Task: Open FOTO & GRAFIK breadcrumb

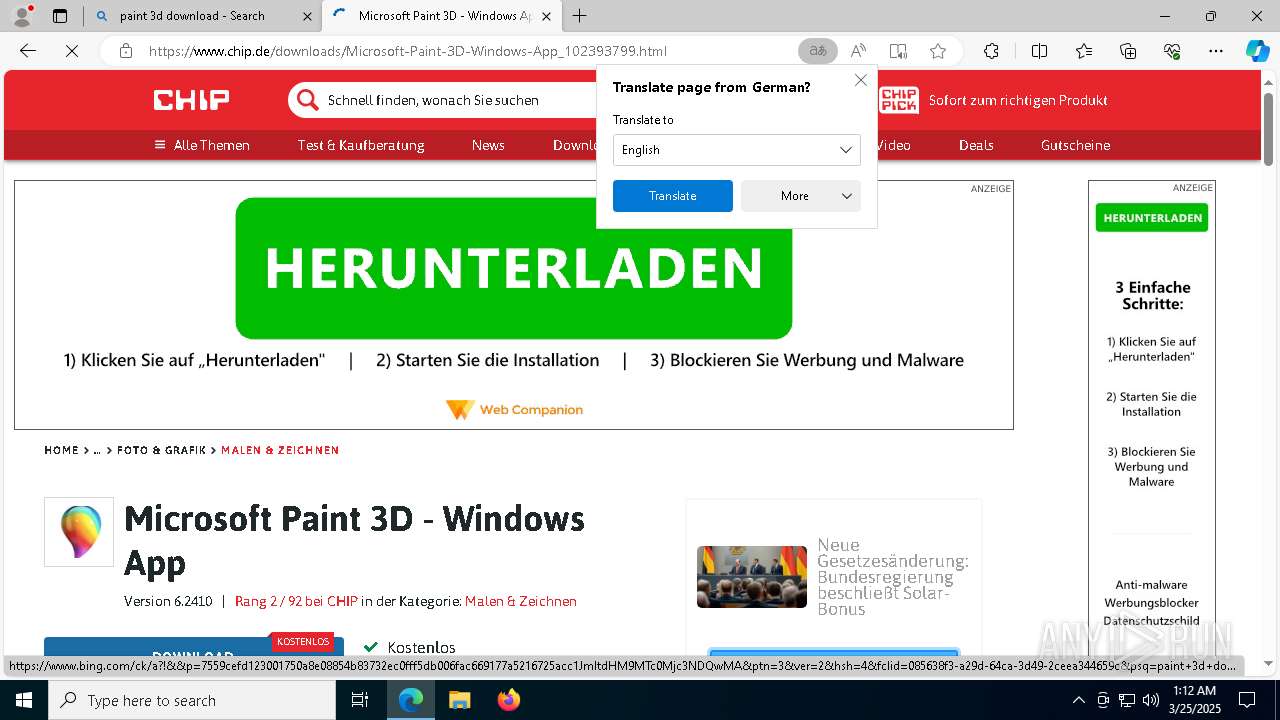Action: click(x=161, y=450)
